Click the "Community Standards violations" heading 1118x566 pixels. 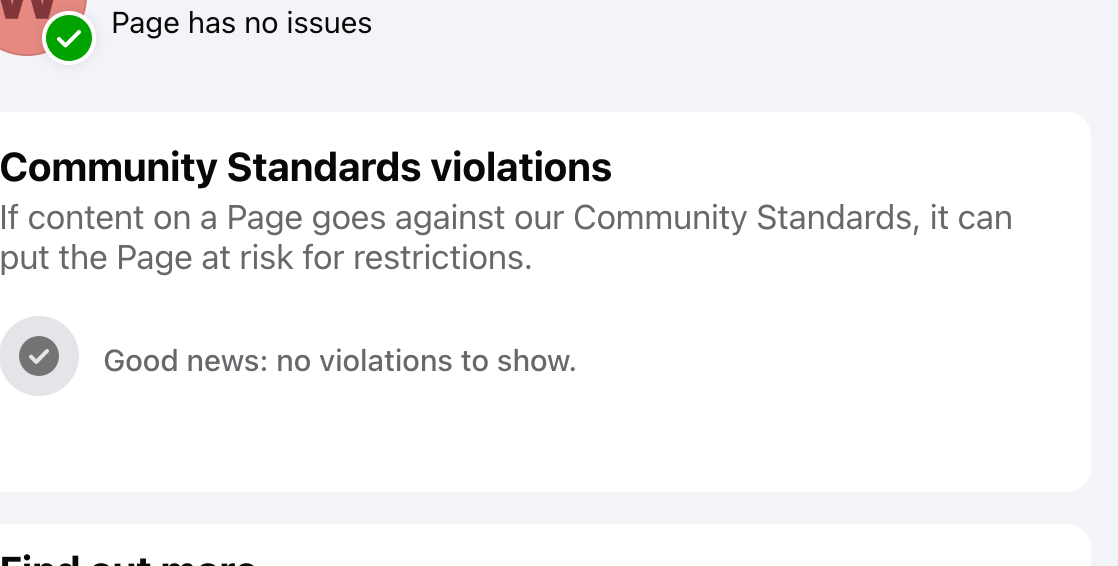point(306,168)
